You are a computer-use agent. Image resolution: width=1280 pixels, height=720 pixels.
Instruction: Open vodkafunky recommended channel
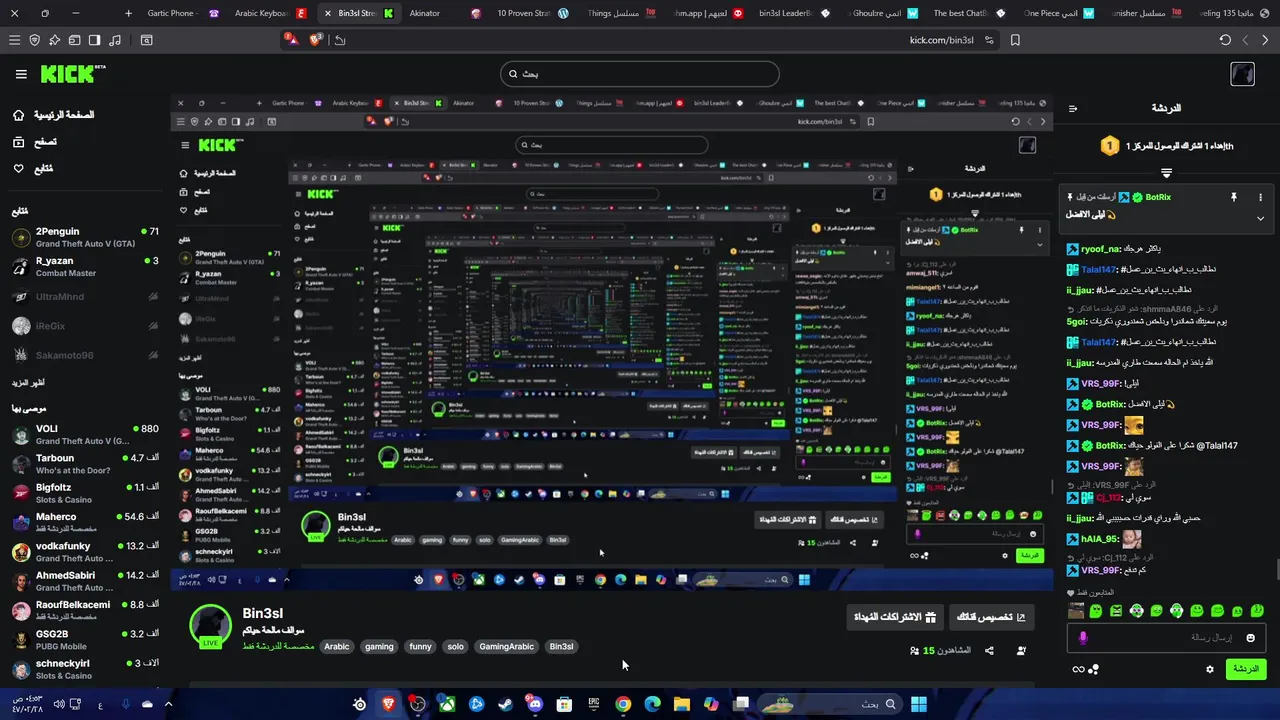(x=84, y=552)
